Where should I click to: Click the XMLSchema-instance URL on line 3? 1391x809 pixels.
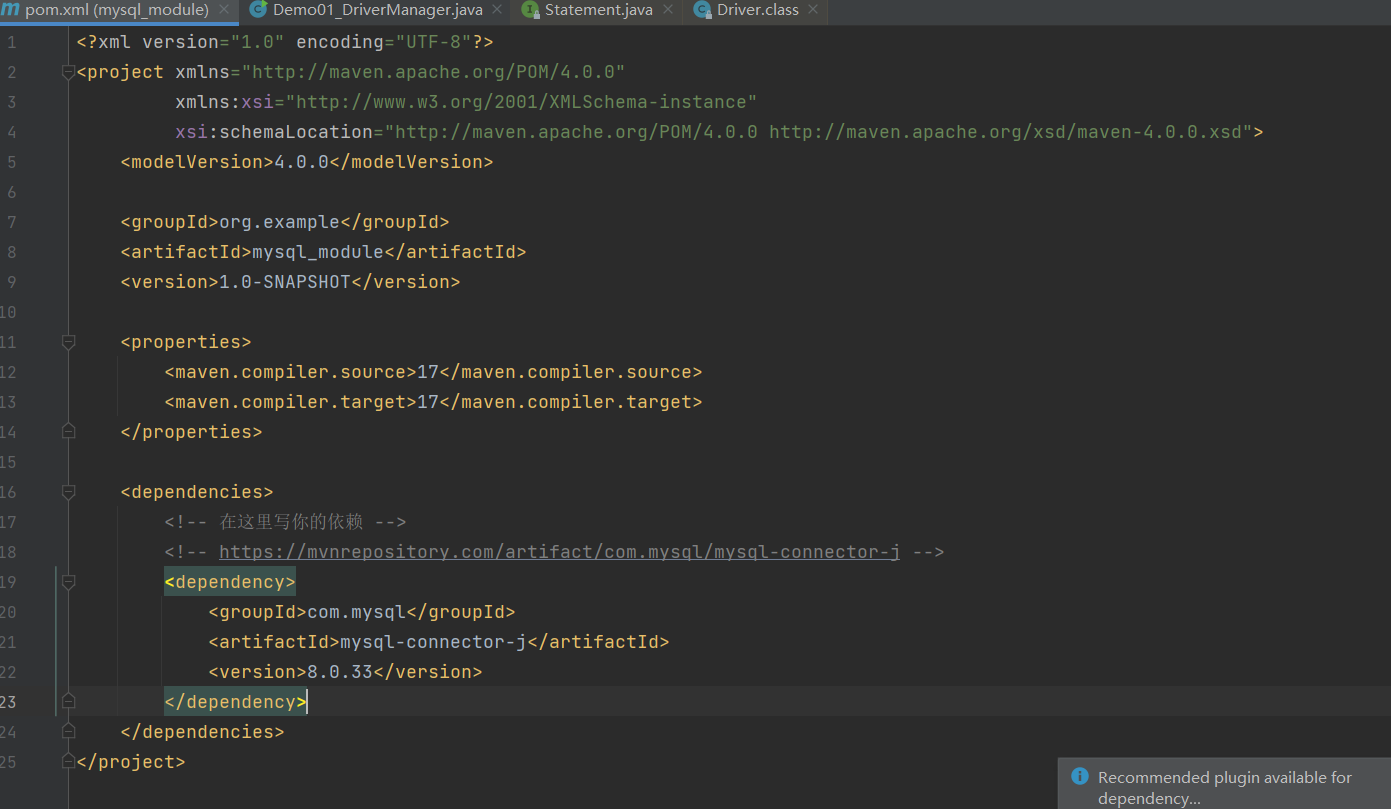(521, 102)
